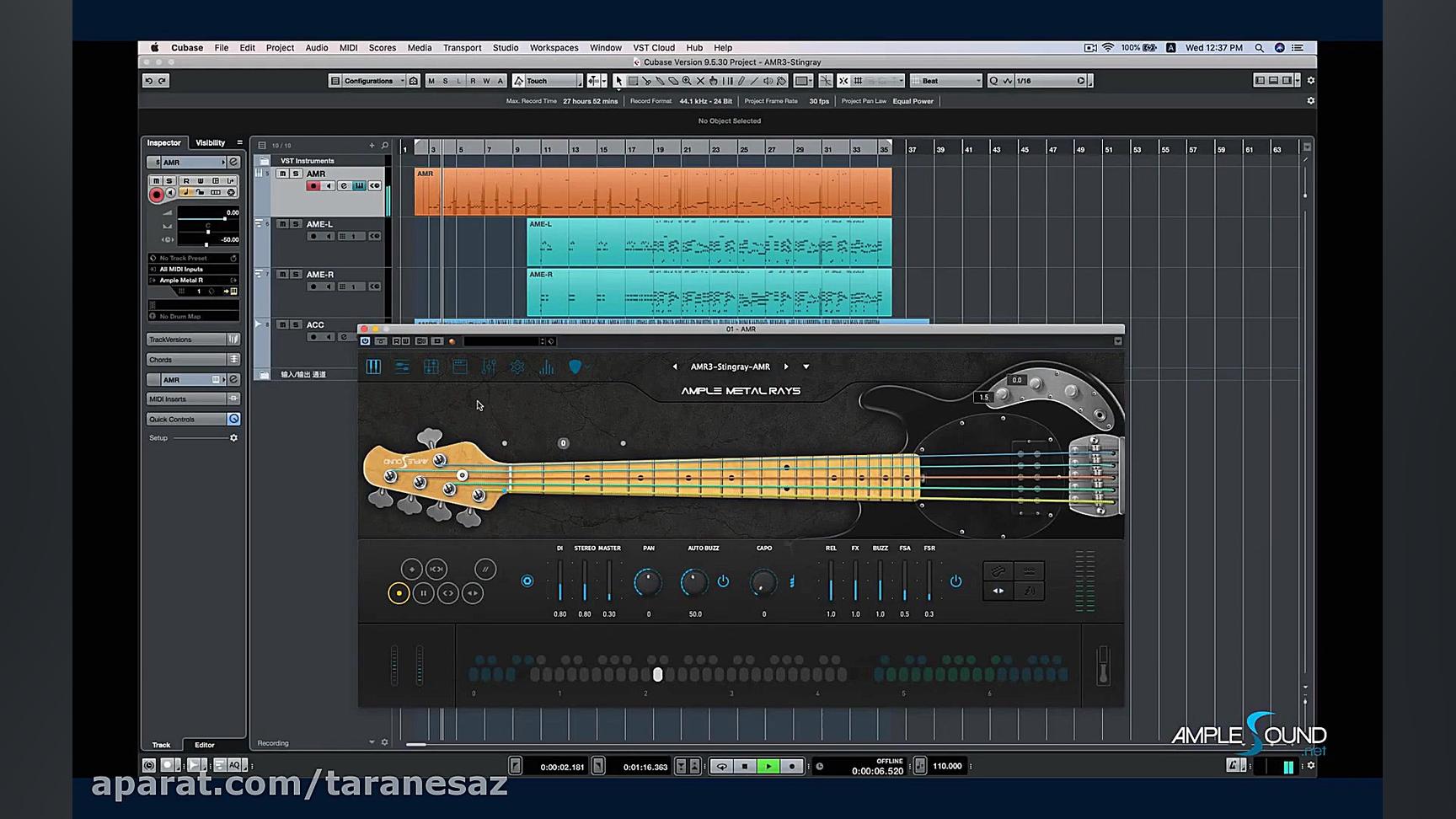Open the Beat grid type dropdown in the toolbar
The image size is (1456, 819).
point(944,80)
